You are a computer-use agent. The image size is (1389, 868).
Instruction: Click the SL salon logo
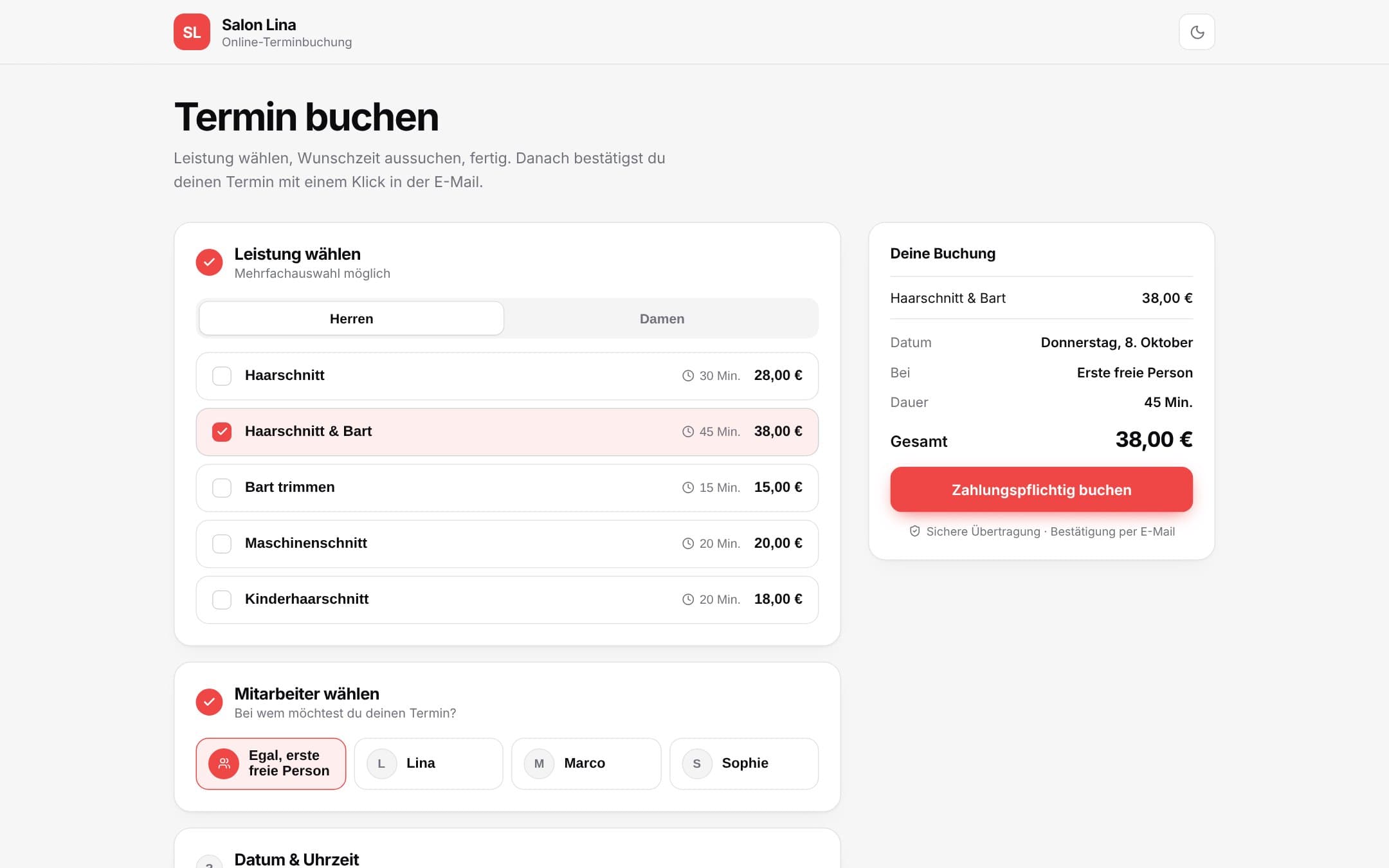tap(192, 32)
